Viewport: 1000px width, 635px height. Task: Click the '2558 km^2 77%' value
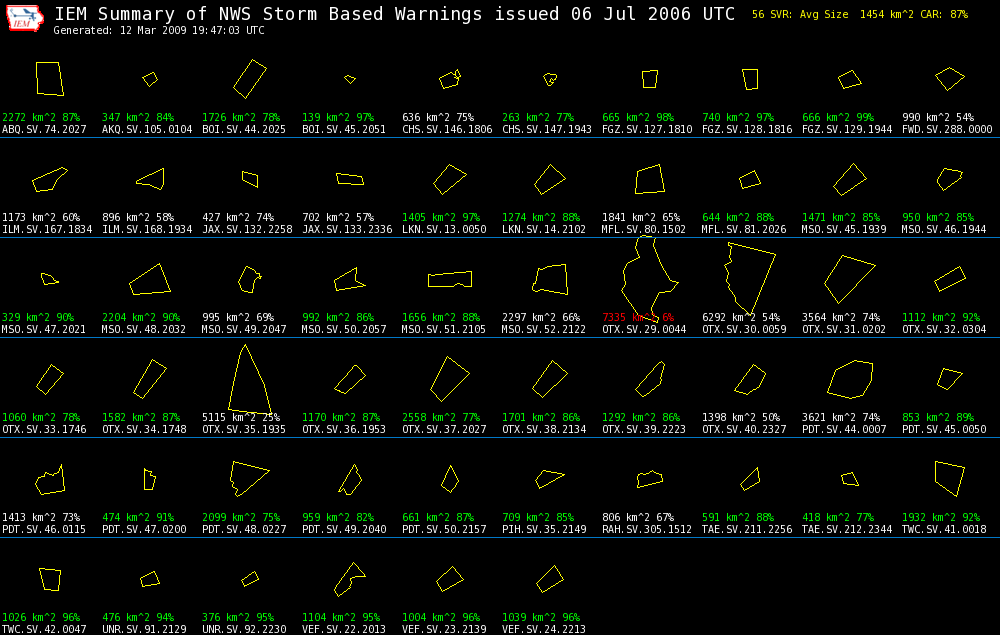441,418
